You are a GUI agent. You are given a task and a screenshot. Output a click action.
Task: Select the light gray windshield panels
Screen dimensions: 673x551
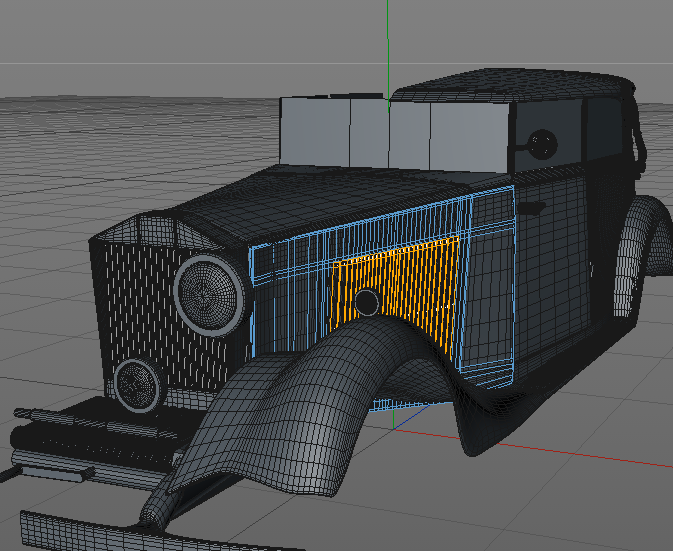tap(394, 134)
